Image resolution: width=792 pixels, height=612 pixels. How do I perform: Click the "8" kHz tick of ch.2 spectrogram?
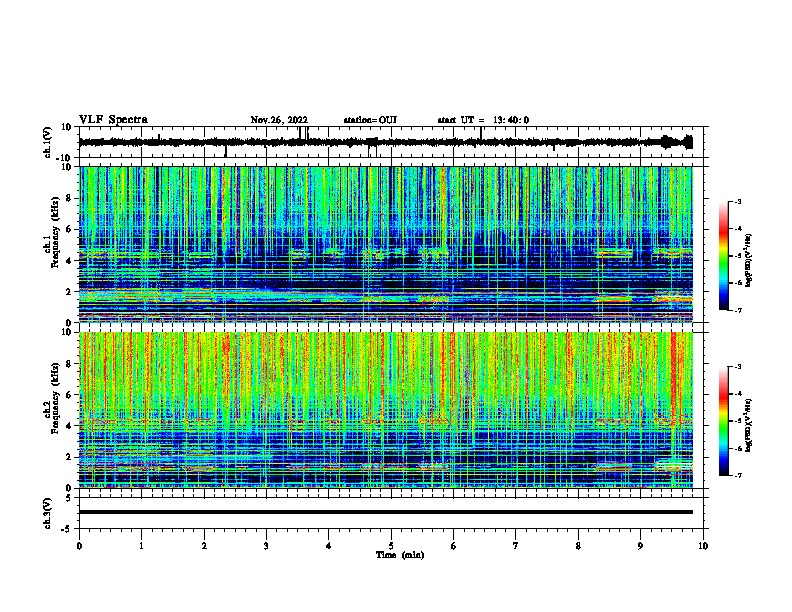point(69,364)
